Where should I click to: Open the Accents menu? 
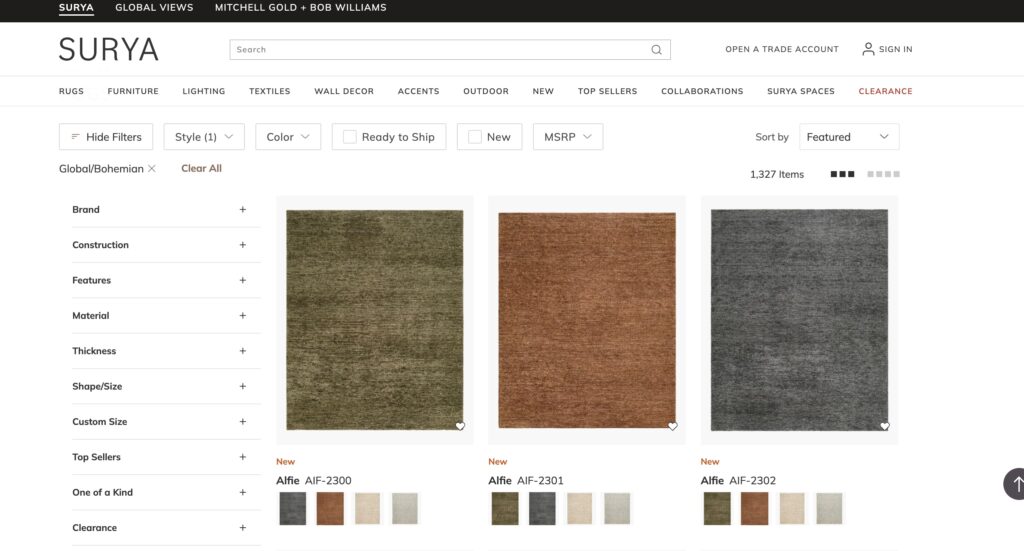coord(419,91)
